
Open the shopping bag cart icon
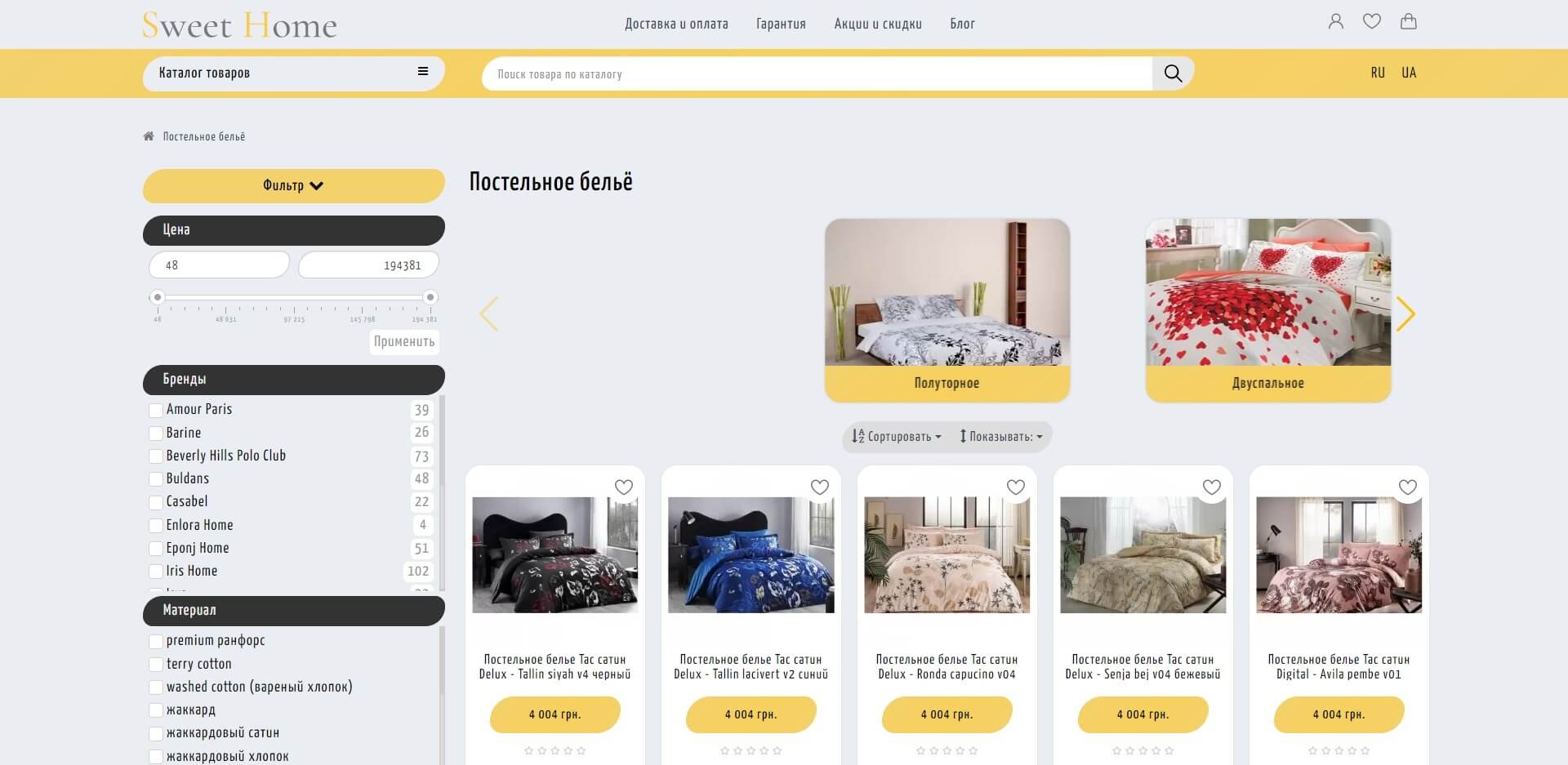[1409, 22]
